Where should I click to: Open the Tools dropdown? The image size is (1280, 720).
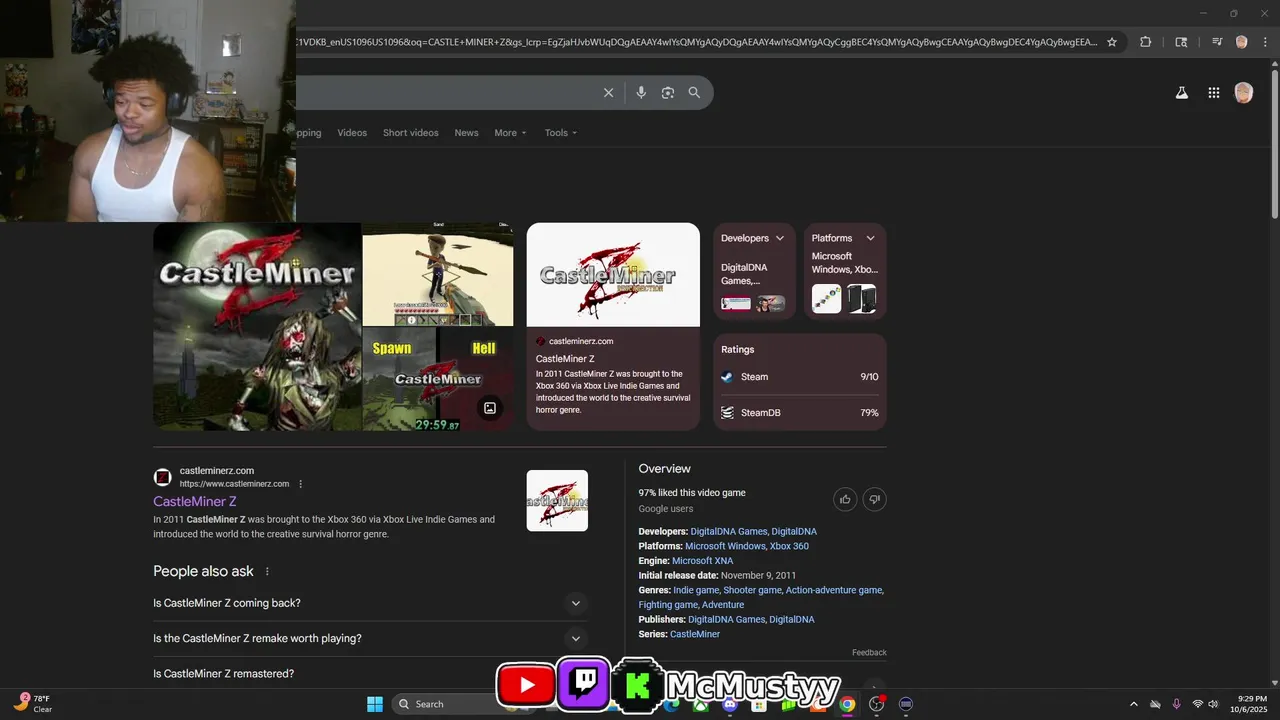560,133
